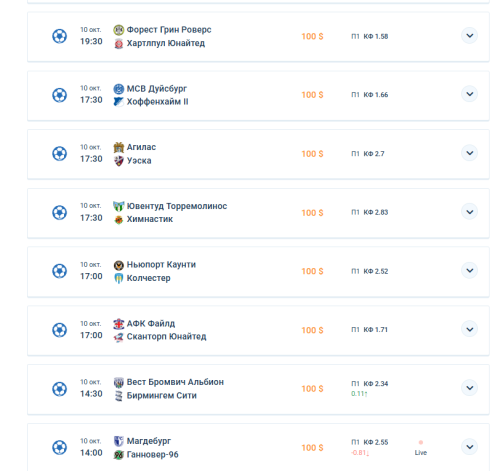Viewport: 500px width, 471px height.
Task: Expand the Newport County bet chevron
Action: pyautogui.click(x=470, y=270)
